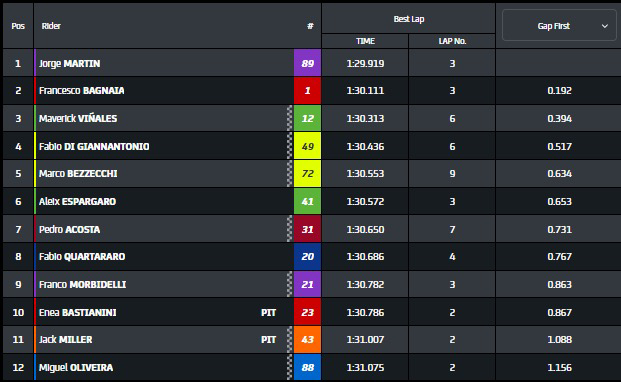The height and width of the screenshot is (382, 621).
Task: Click checkered flag icon next to Di Giannantonio
Action: [290, 146]
